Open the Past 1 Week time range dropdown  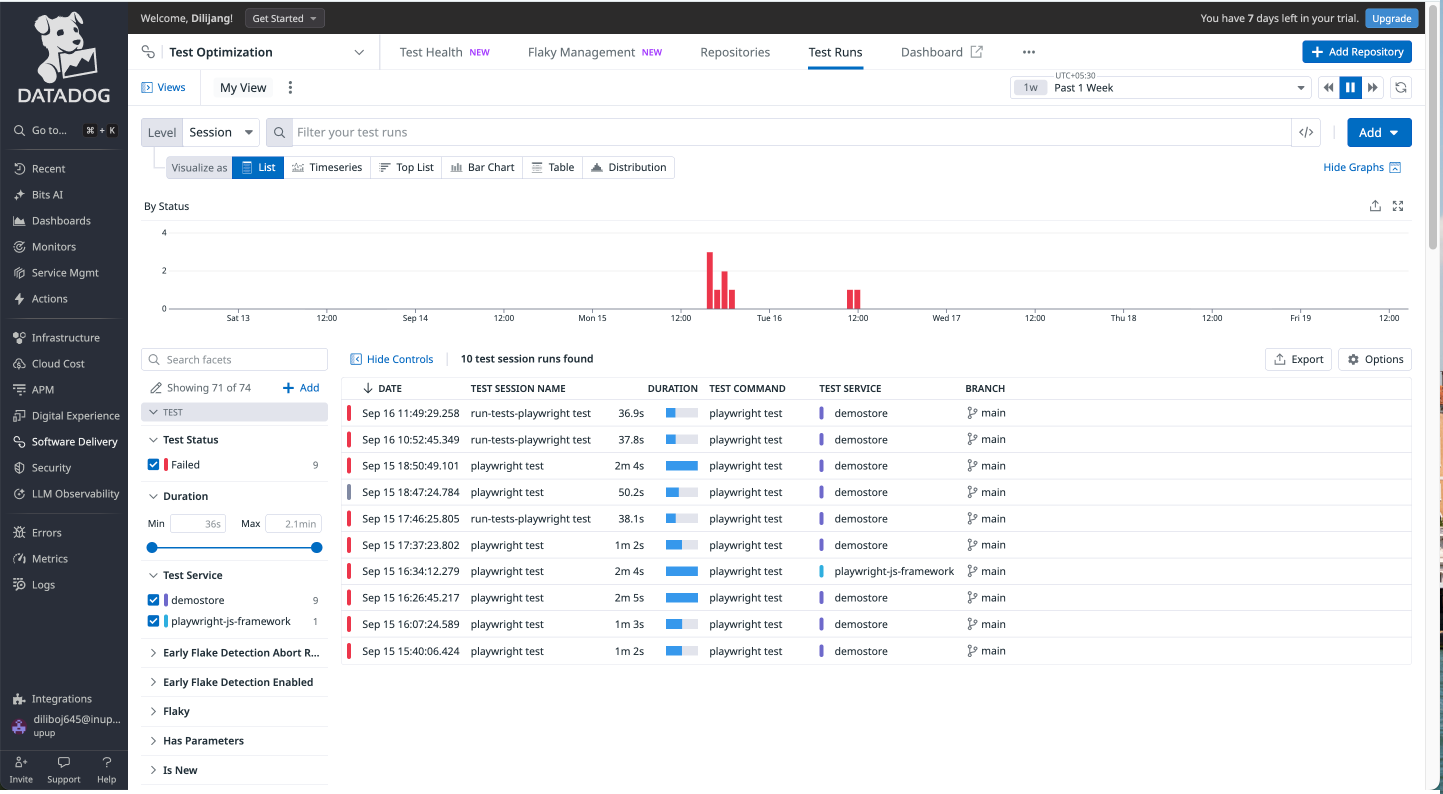(x=1160, y=87)
